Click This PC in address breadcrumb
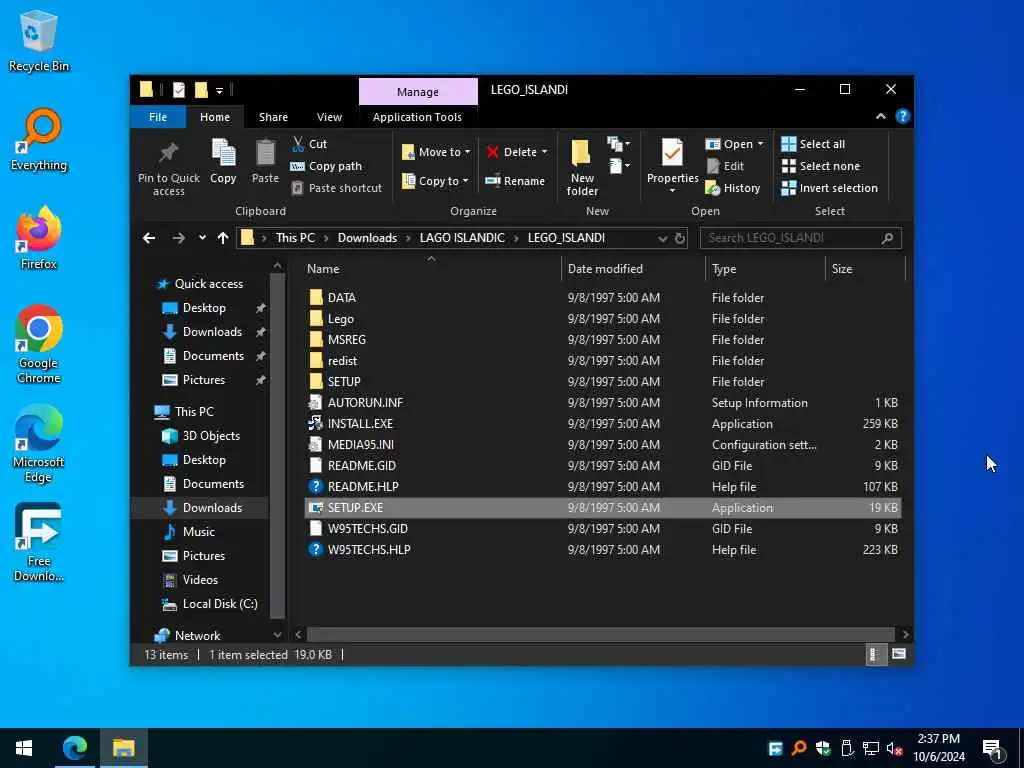Image resolution: width=1024 pixels, height=768 pixels. 295,238
